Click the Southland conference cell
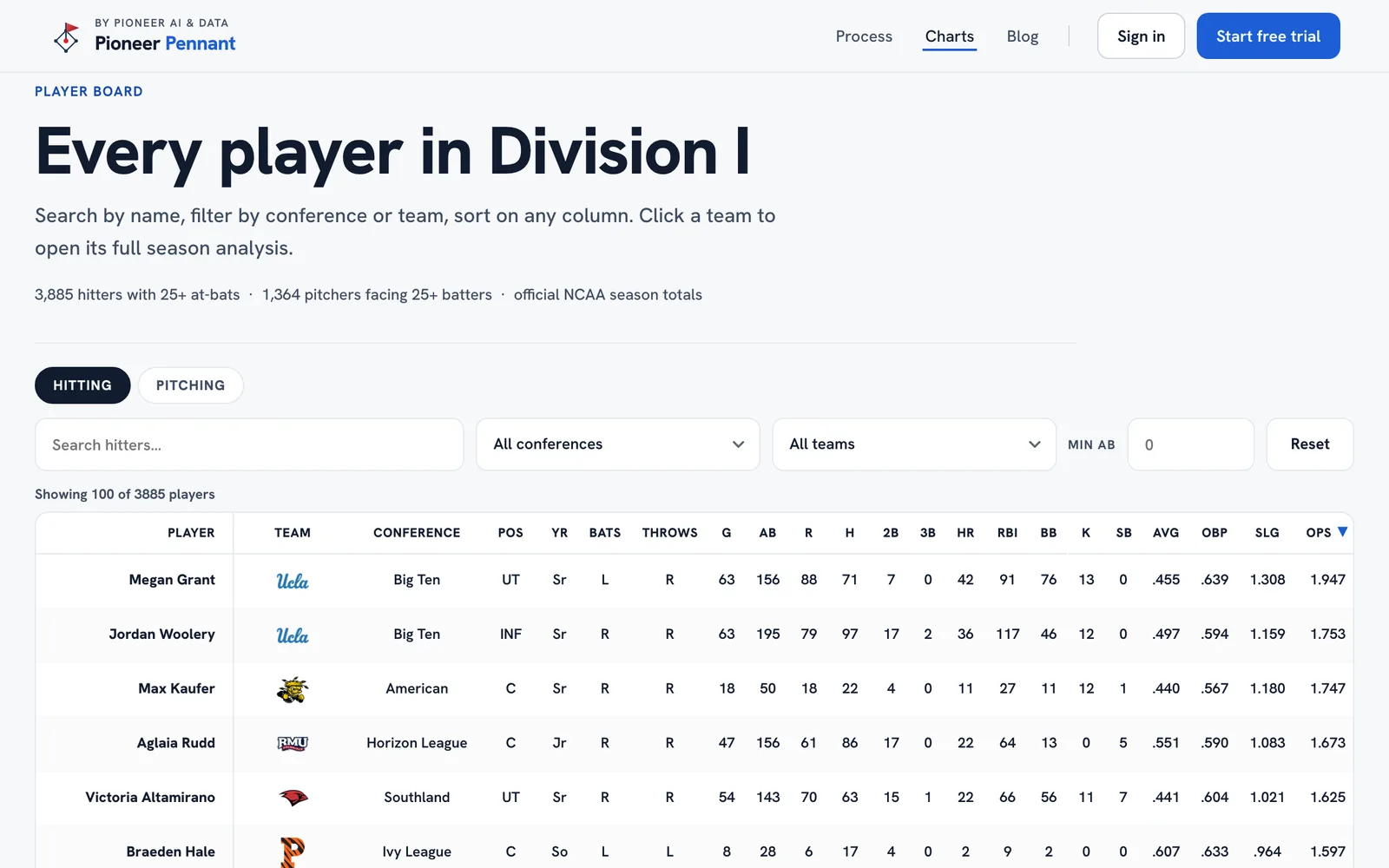1389x868 pixels. (417, 797)
